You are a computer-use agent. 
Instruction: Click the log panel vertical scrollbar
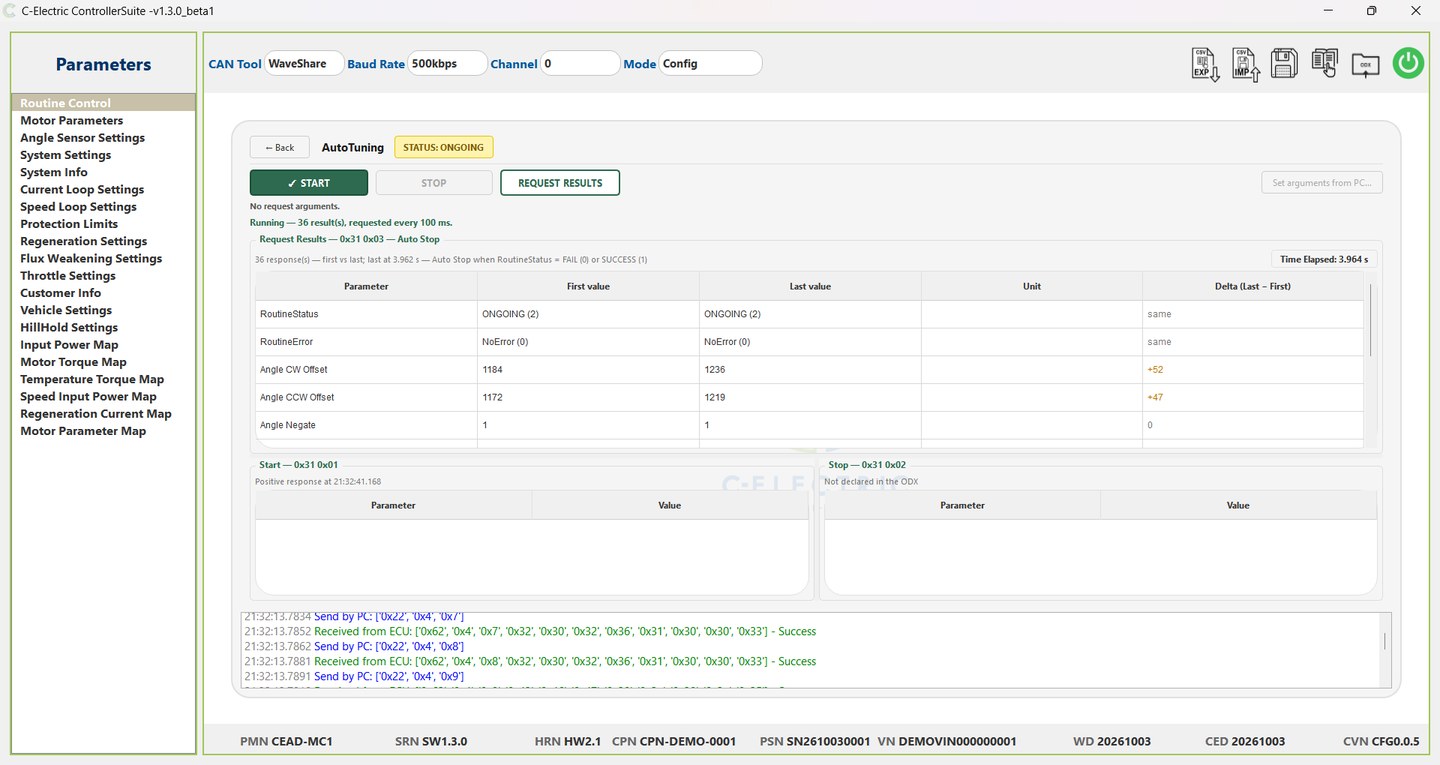pyautogui.click(x=1385, y=641)
